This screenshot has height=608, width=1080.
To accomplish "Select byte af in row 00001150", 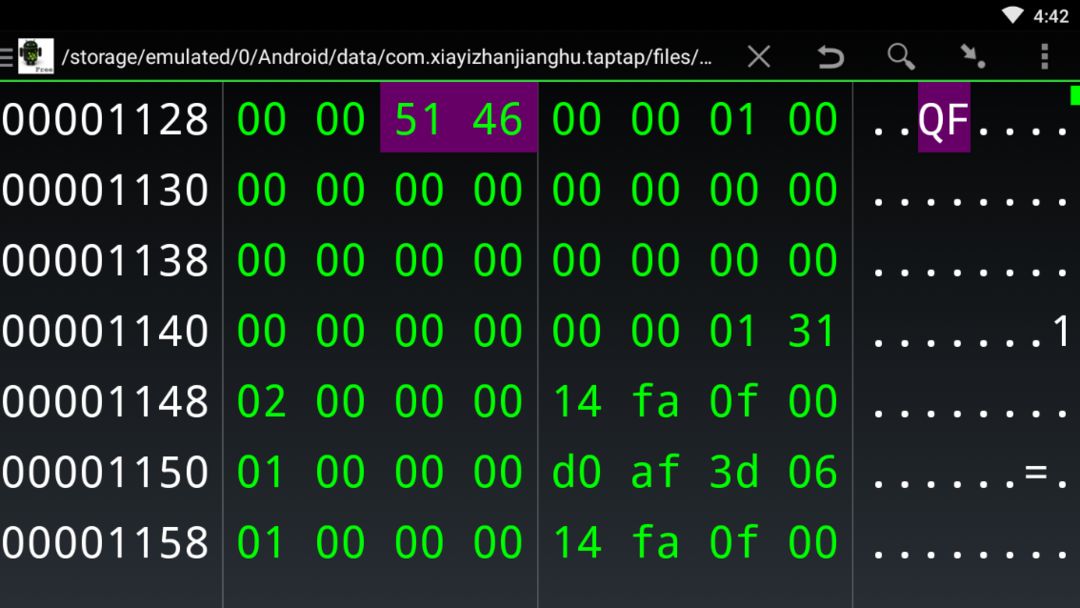I will point(655,472).
